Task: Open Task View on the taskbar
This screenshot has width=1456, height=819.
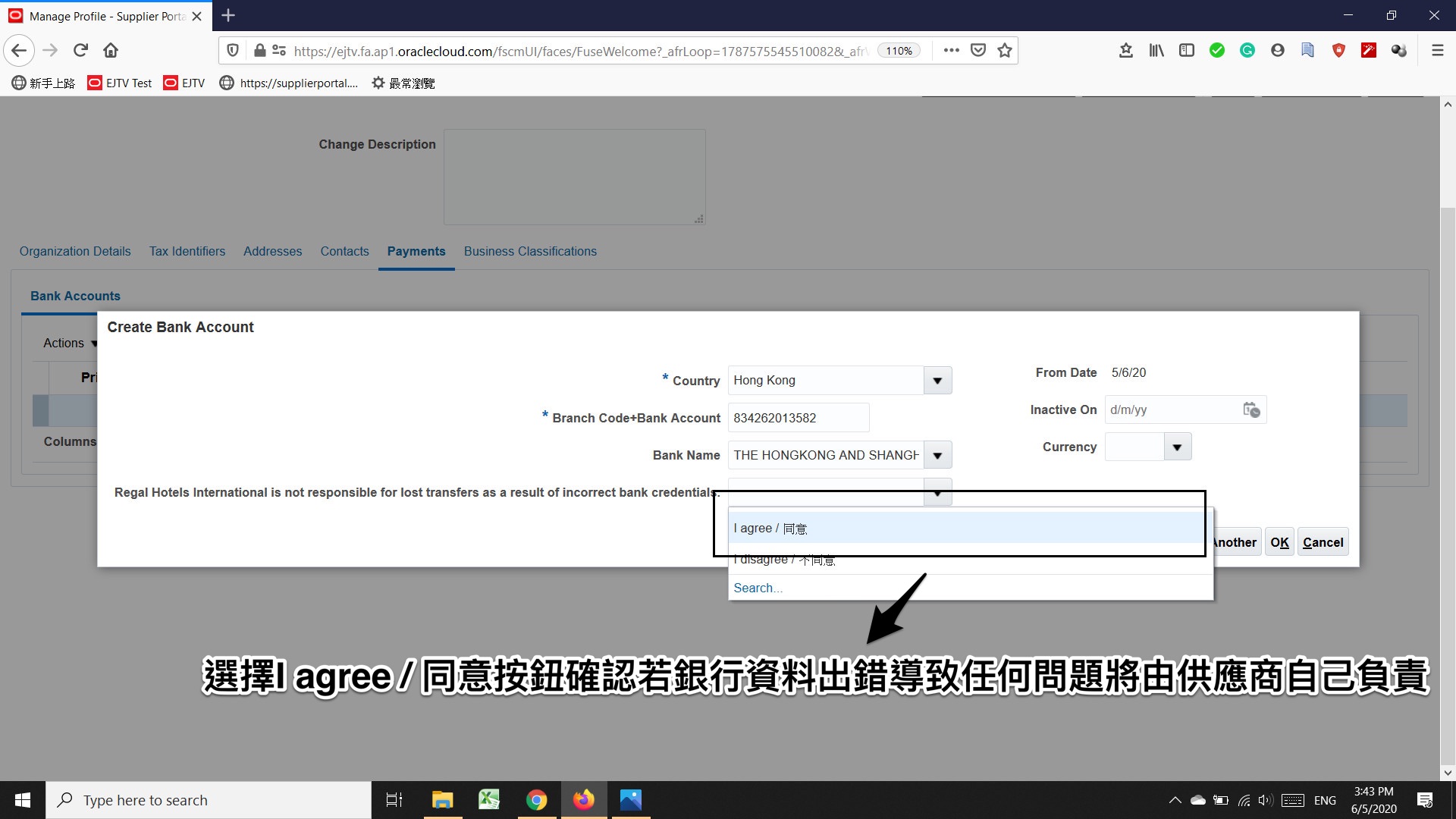Action: click(x=394, y=800)
